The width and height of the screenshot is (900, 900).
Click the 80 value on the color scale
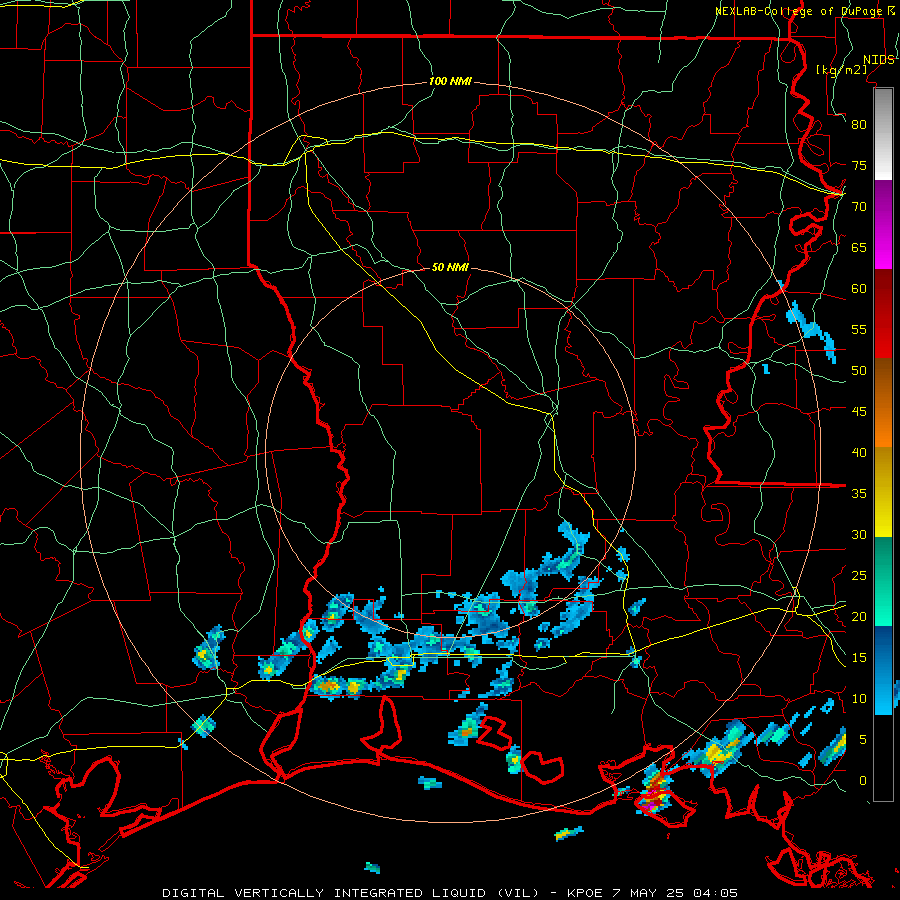pyautogui.click(x=859, y=125)
